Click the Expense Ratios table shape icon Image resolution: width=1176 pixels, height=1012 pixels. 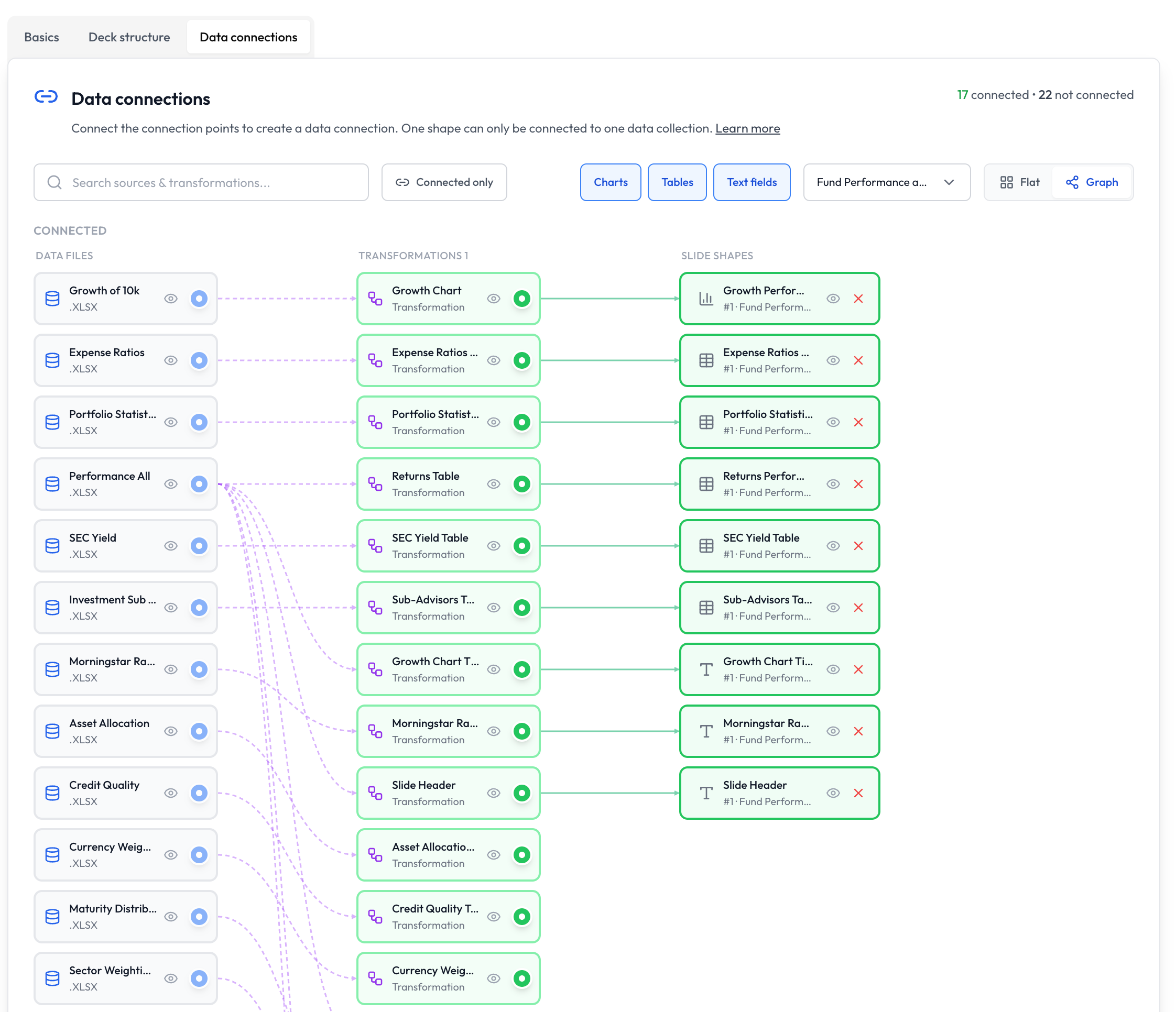pos(706,360)
